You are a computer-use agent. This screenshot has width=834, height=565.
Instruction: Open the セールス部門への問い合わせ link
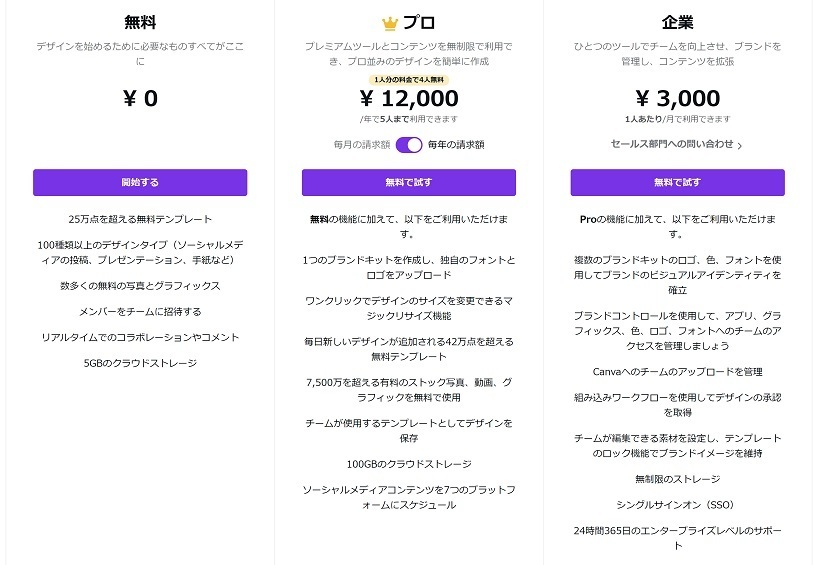(x=672, y=144)
